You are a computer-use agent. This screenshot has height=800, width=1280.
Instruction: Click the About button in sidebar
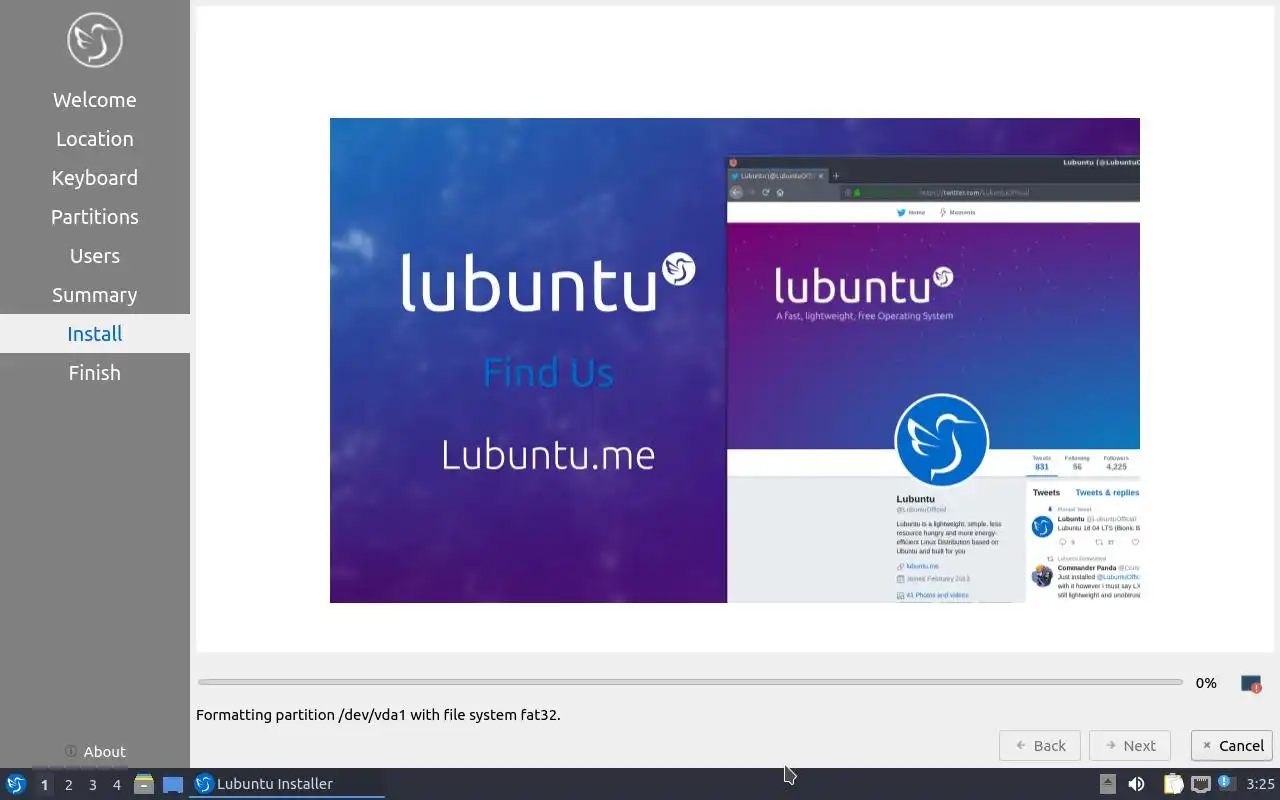95,752
